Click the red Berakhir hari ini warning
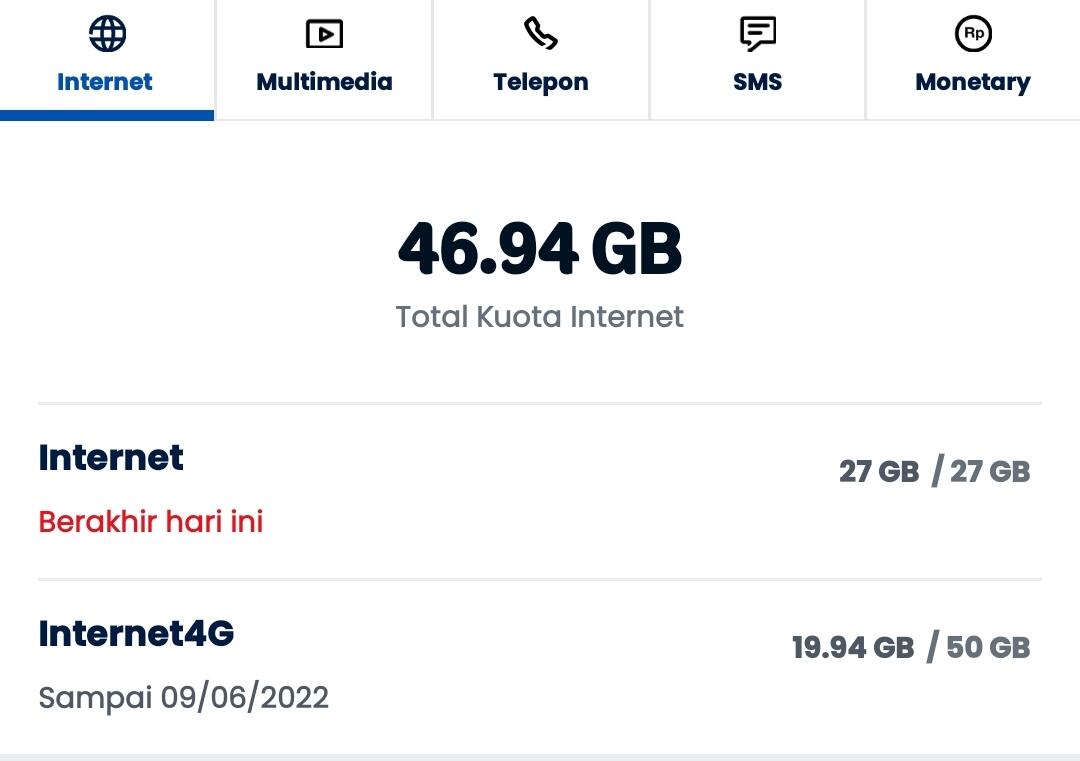The width and height of the screenshot is (1080, 761). 151,522
